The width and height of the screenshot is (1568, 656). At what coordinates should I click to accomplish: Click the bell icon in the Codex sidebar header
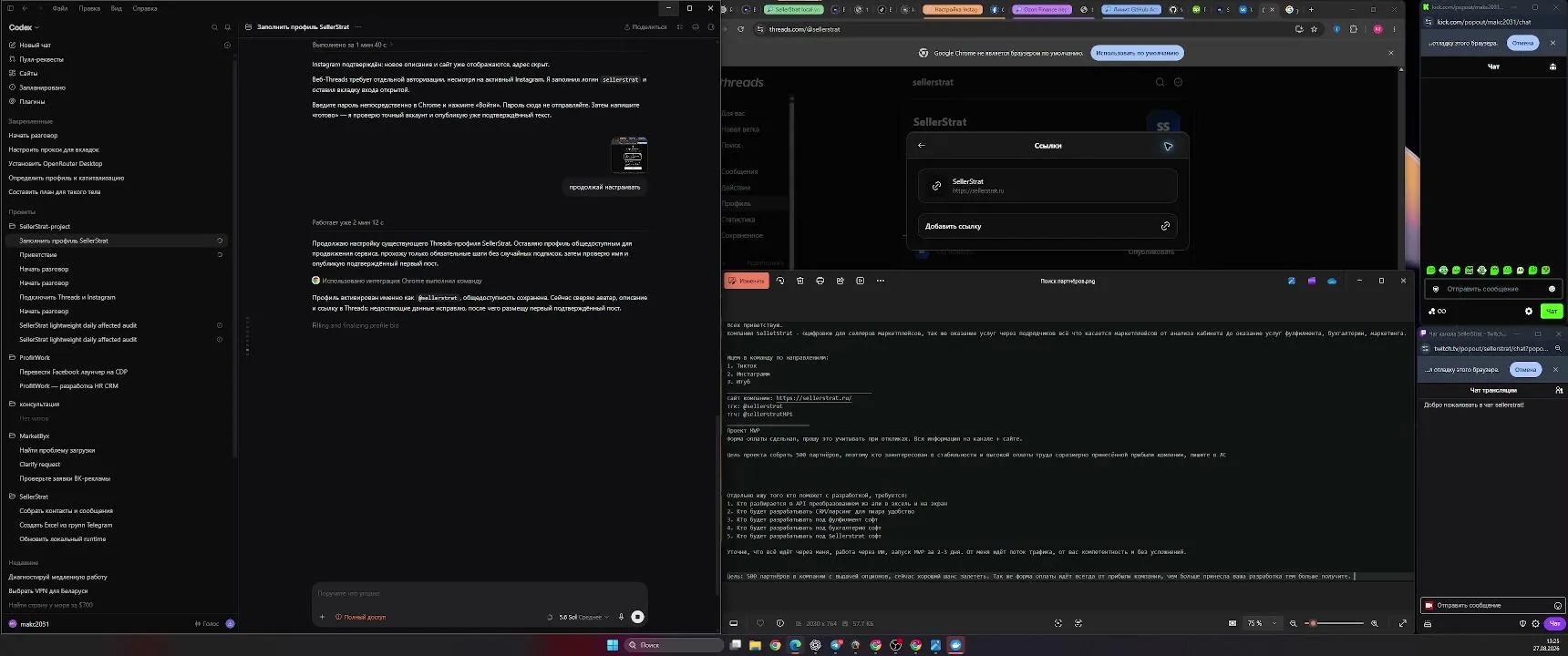227,27
